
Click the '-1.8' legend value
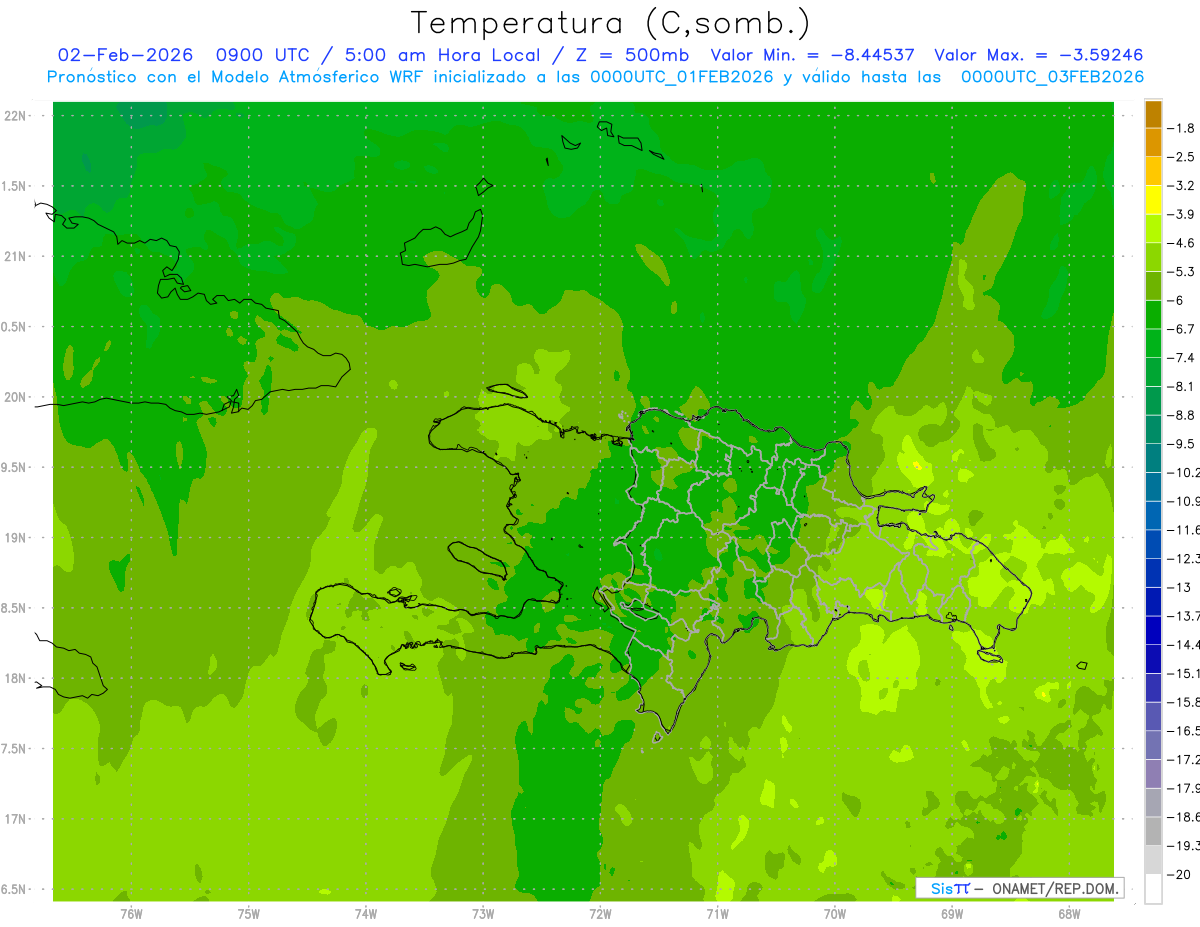tap(1183, 128)
